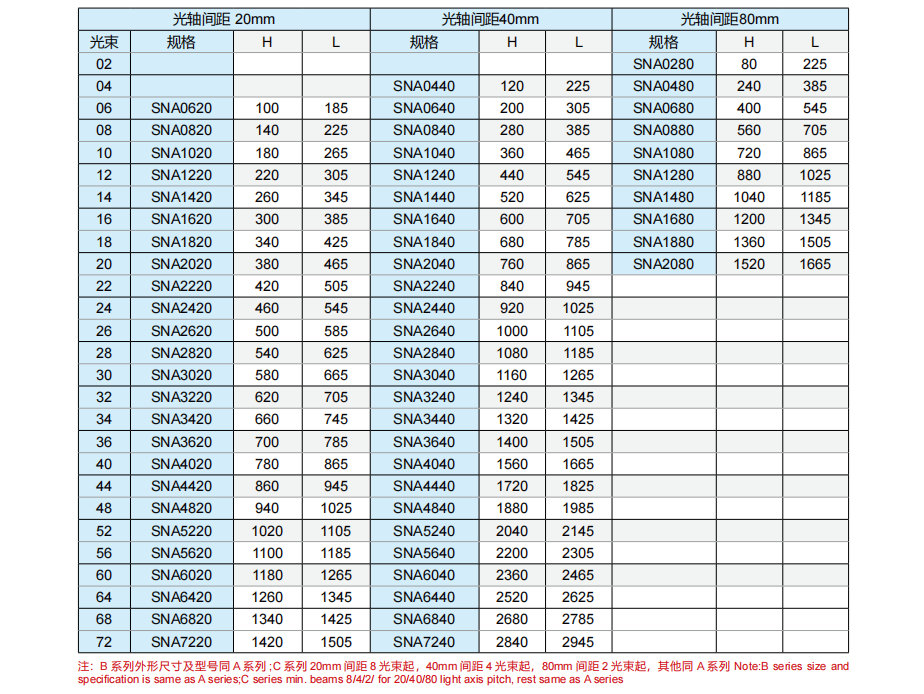Click the SNA1280 model cell
Screen dimensions: 924x694
click(x=663, y=175)
